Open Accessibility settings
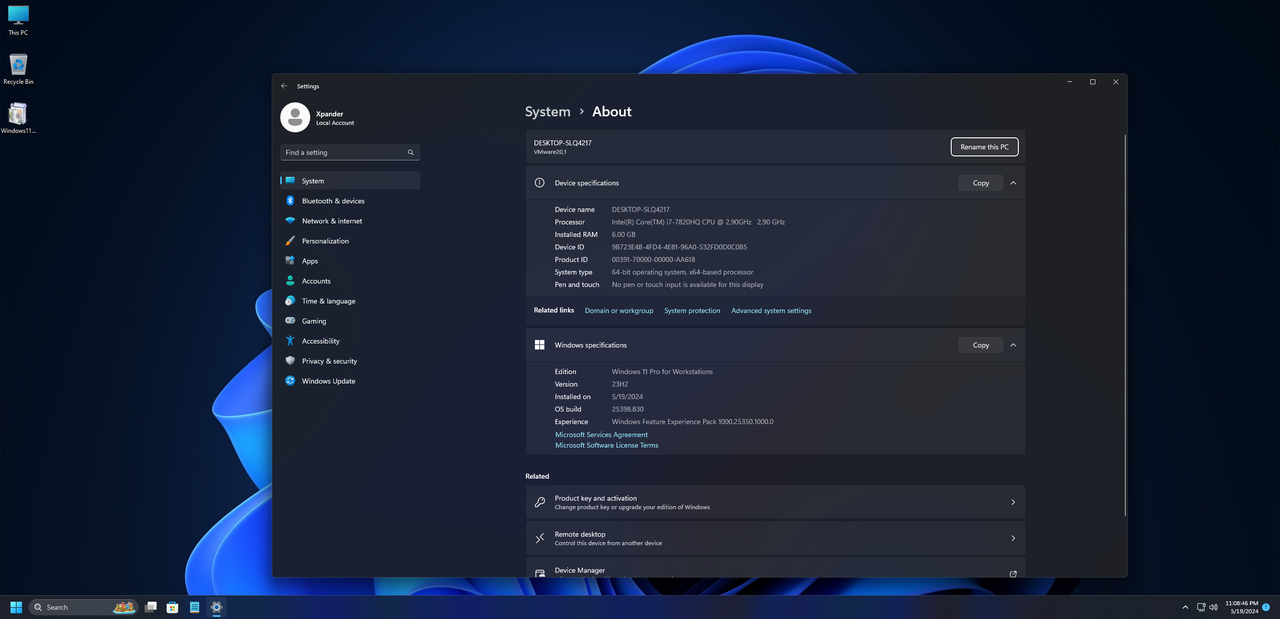 (350, 341)
